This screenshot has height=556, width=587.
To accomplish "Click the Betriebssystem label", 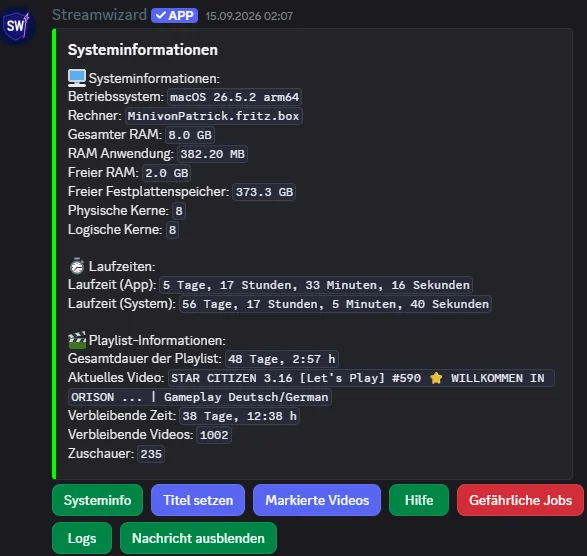I will (x=115, y=97).
